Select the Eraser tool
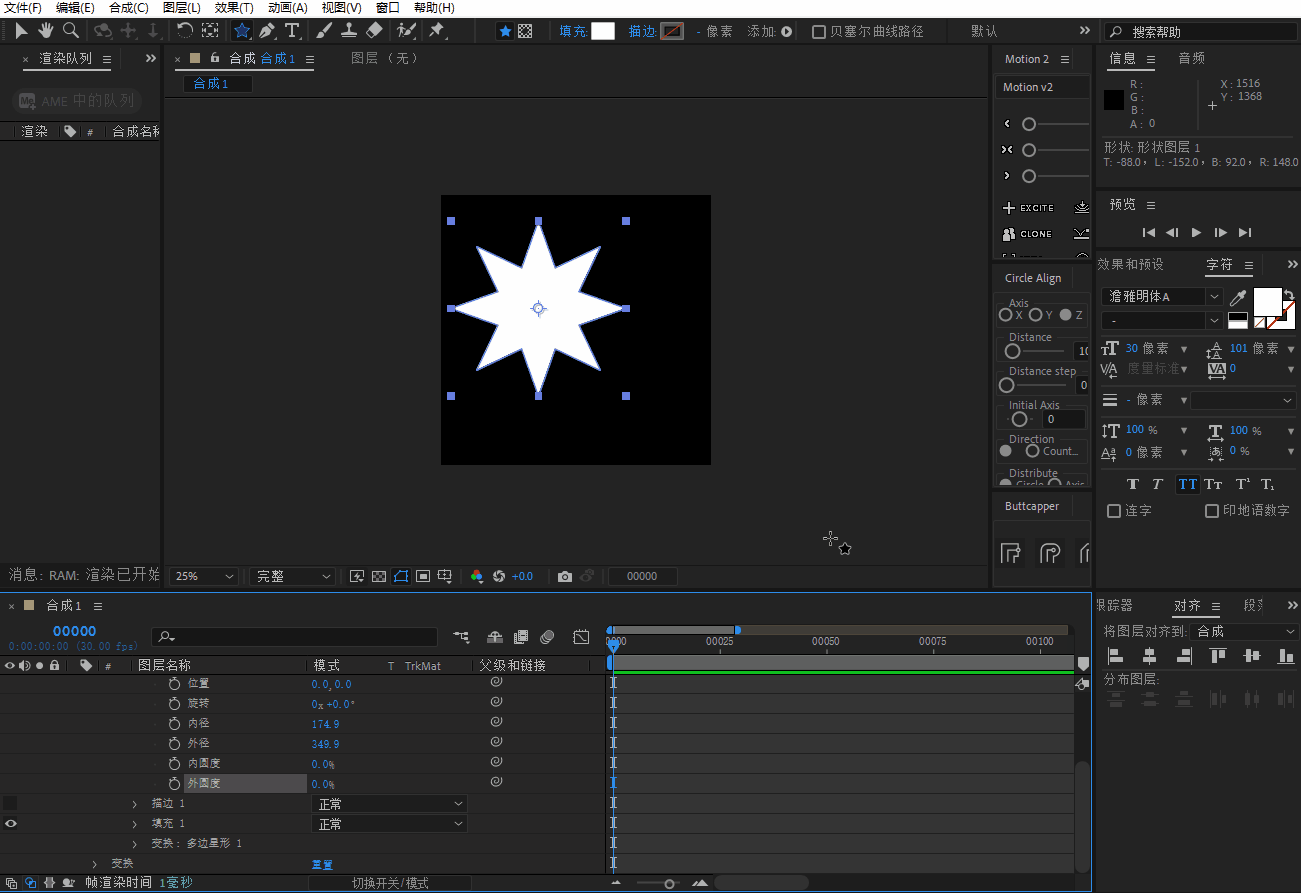 374,31
